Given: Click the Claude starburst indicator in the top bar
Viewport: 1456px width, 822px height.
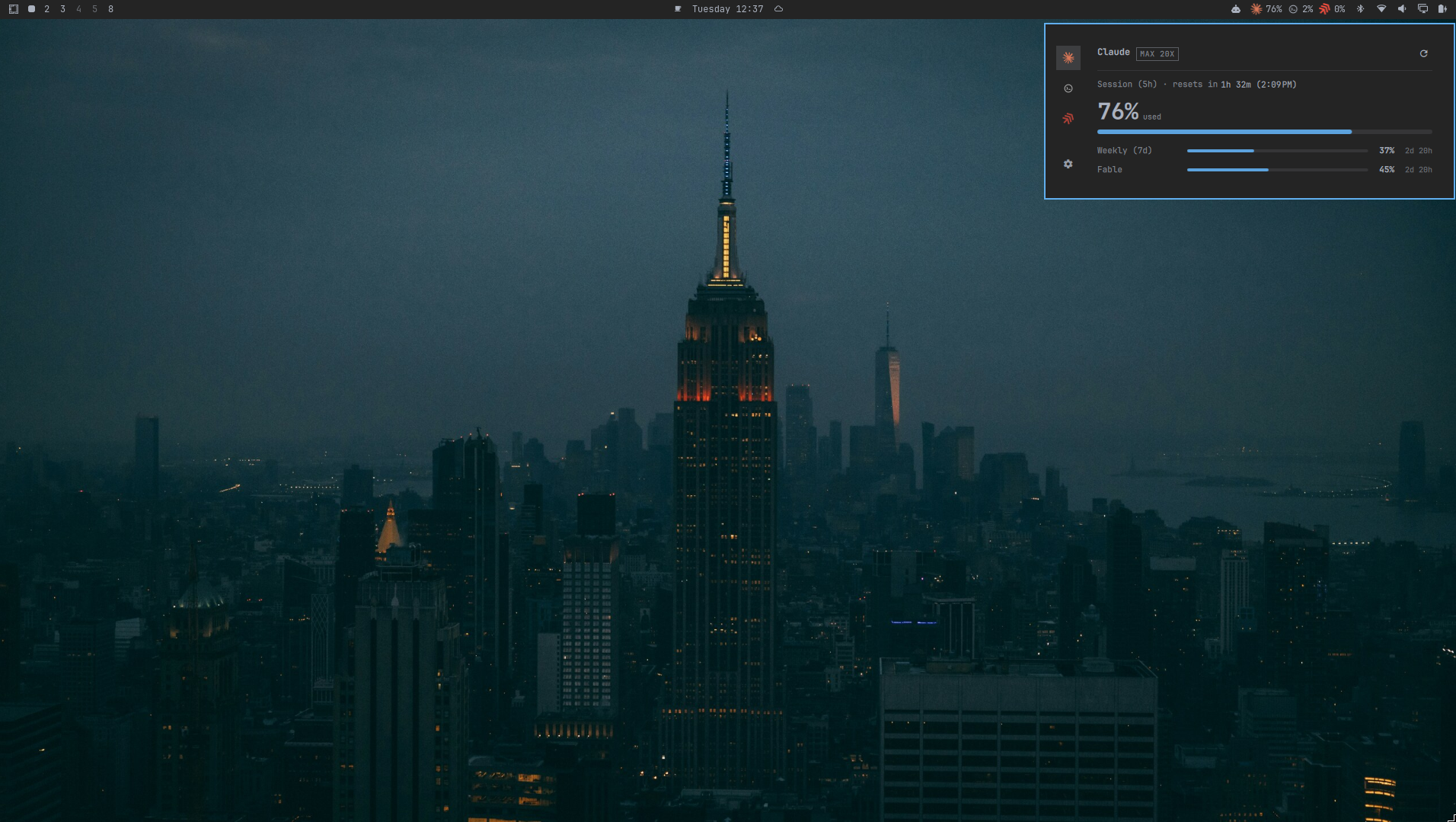Looking at the screenshot, I should (1256, 9).
